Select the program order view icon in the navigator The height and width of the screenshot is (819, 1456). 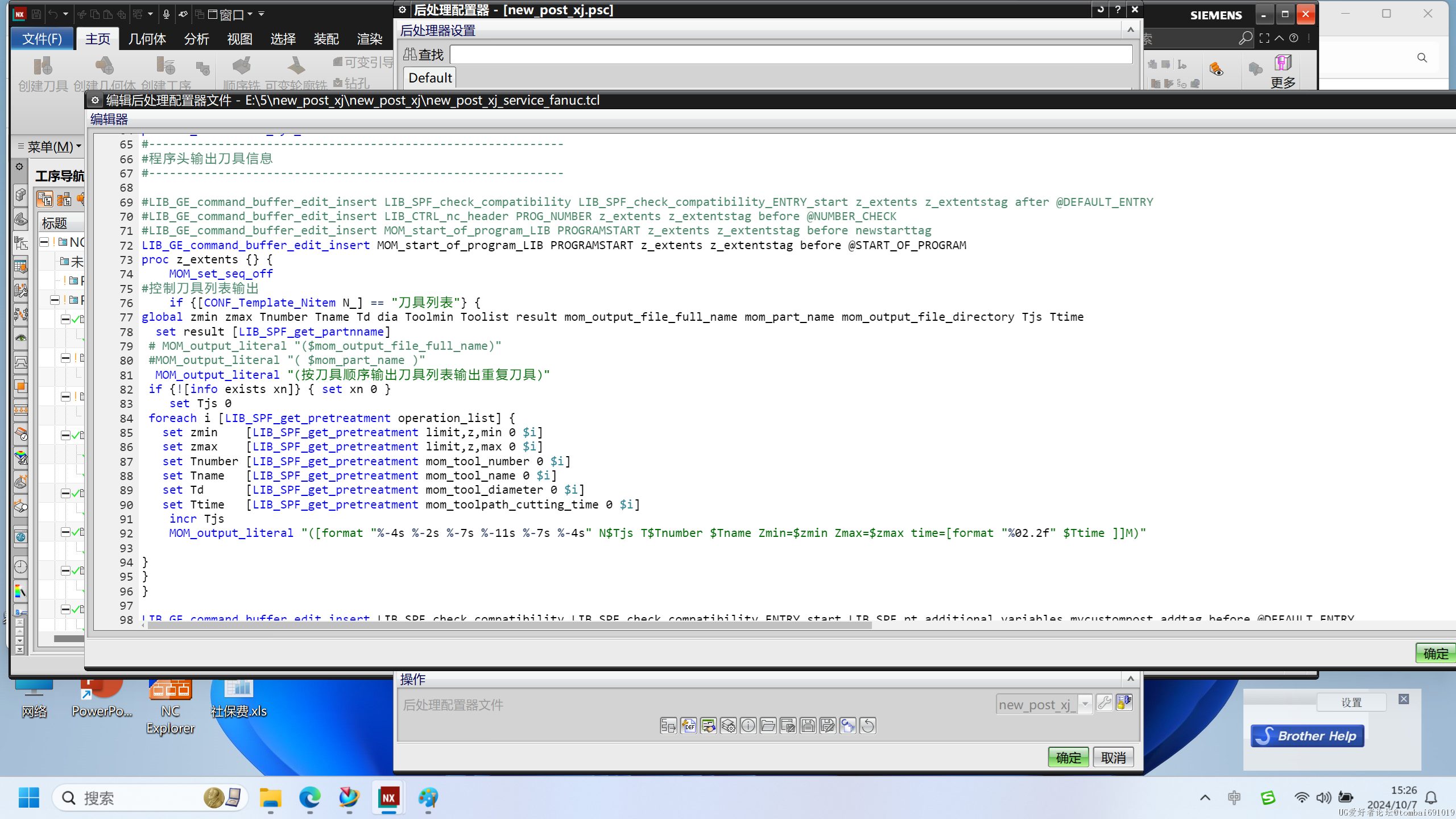coord(45,199)
